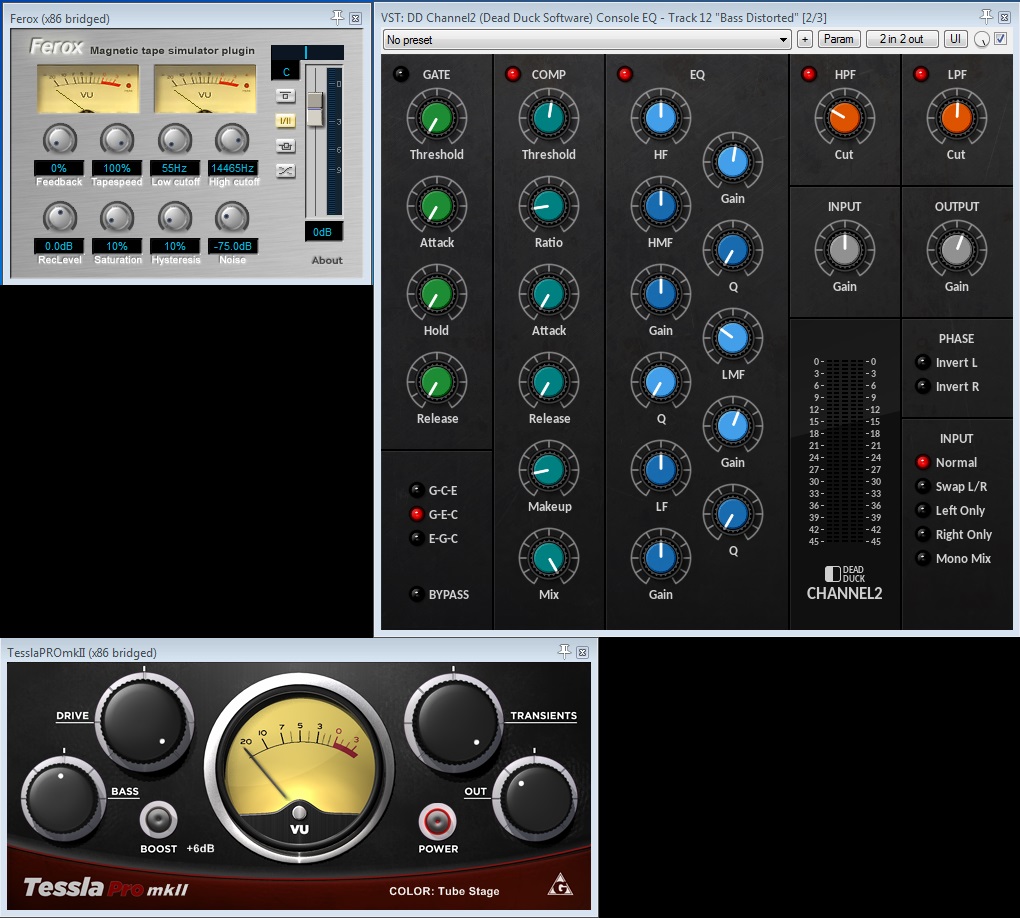This screenshot has height=918, width=1020.
Task: Click the Ferox RecLevel 0.0dB value
Action: point(59,247)
